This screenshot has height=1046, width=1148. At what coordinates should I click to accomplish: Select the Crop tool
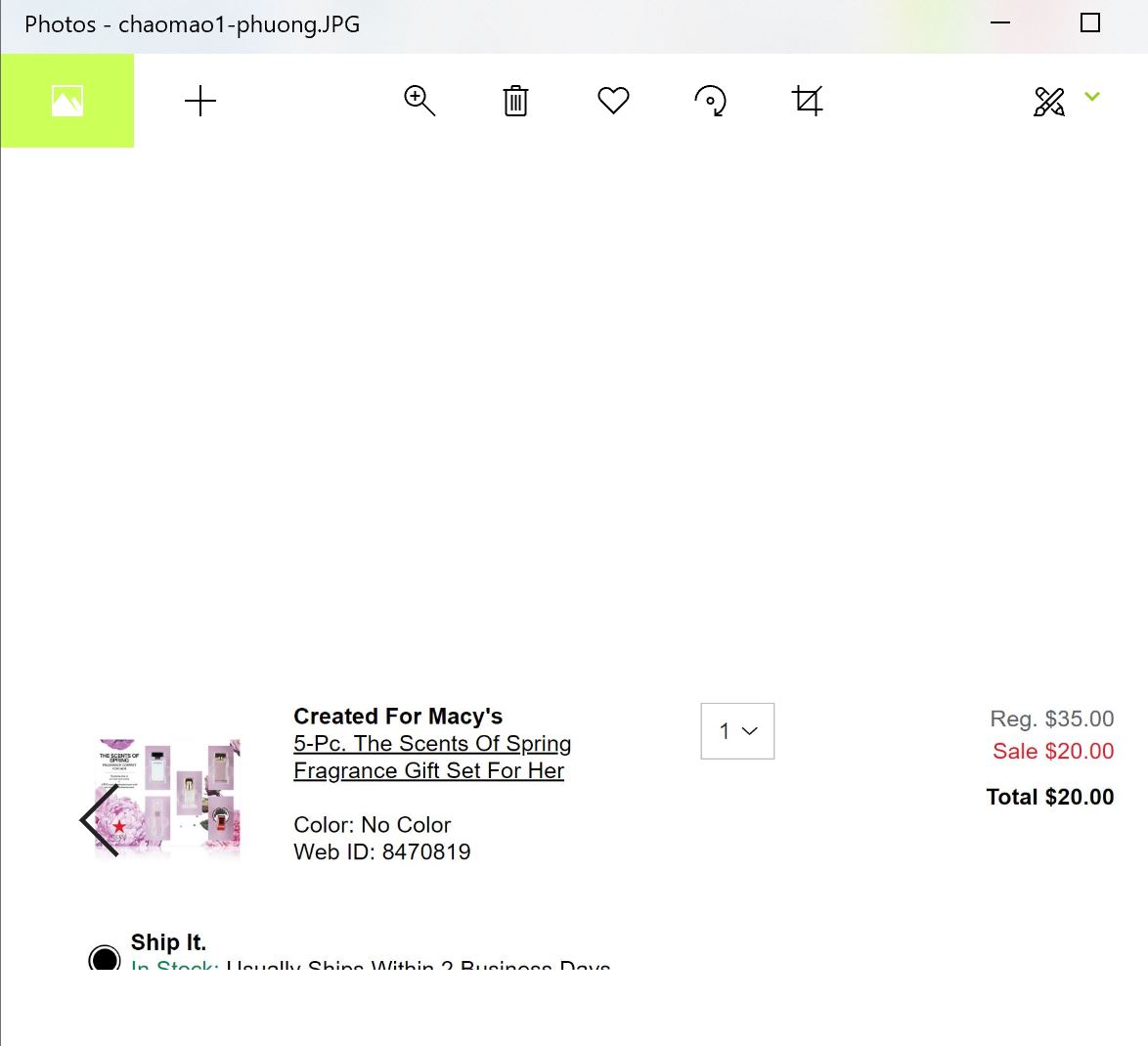(x=808, y=101)
